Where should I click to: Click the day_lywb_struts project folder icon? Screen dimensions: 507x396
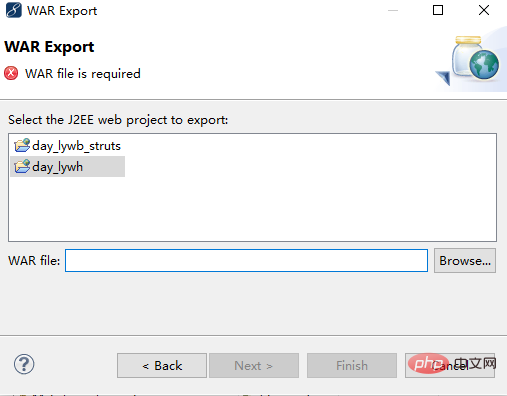pyautogui.click(x=22, y=145)
